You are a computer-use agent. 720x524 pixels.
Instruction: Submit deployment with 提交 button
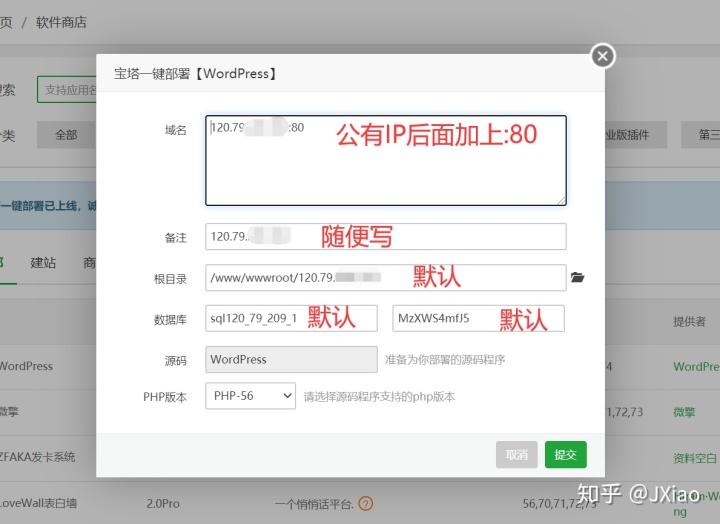point(565,455)
